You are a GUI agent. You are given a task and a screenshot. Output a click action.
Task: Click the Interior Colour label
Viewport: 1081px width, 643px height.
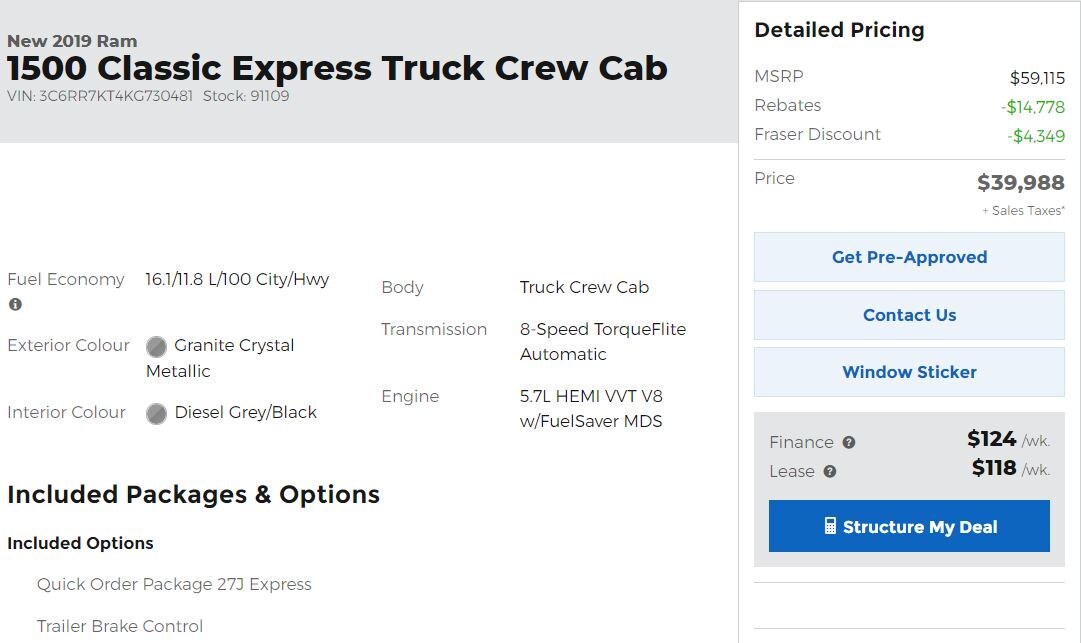coord(66,412)
